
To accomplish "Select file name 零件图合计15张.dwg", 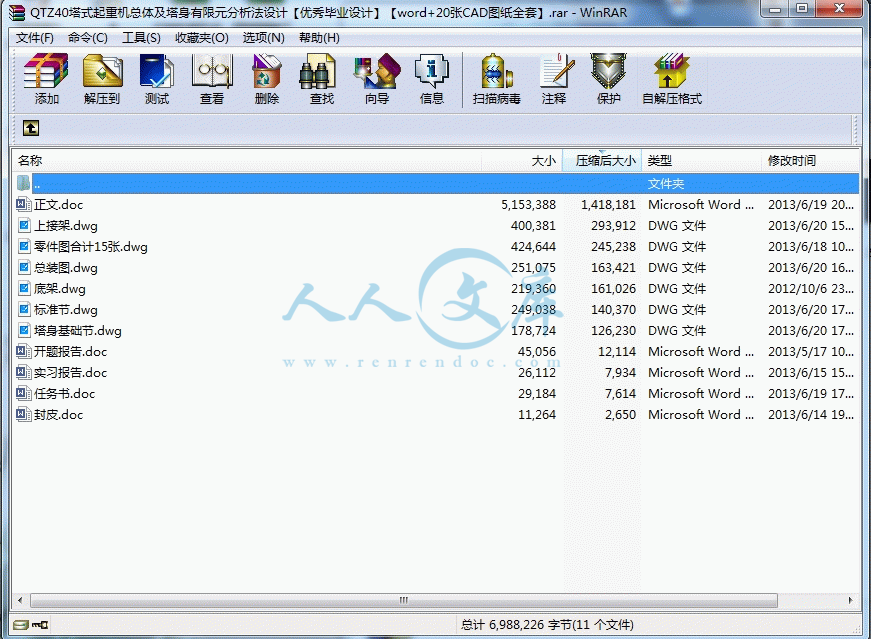I will click(x=91, y=247).
